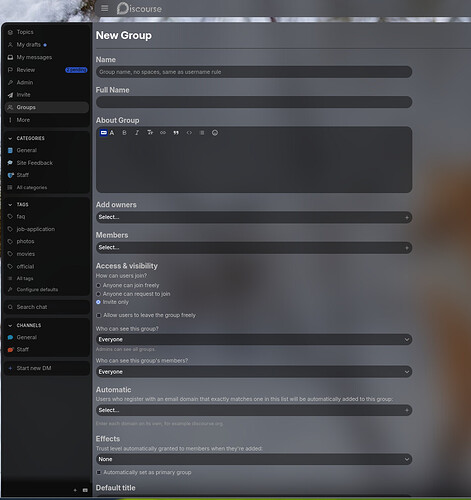Check Automatically set as primary group
The image size is (471, 500).
click(x=99, y=472)
